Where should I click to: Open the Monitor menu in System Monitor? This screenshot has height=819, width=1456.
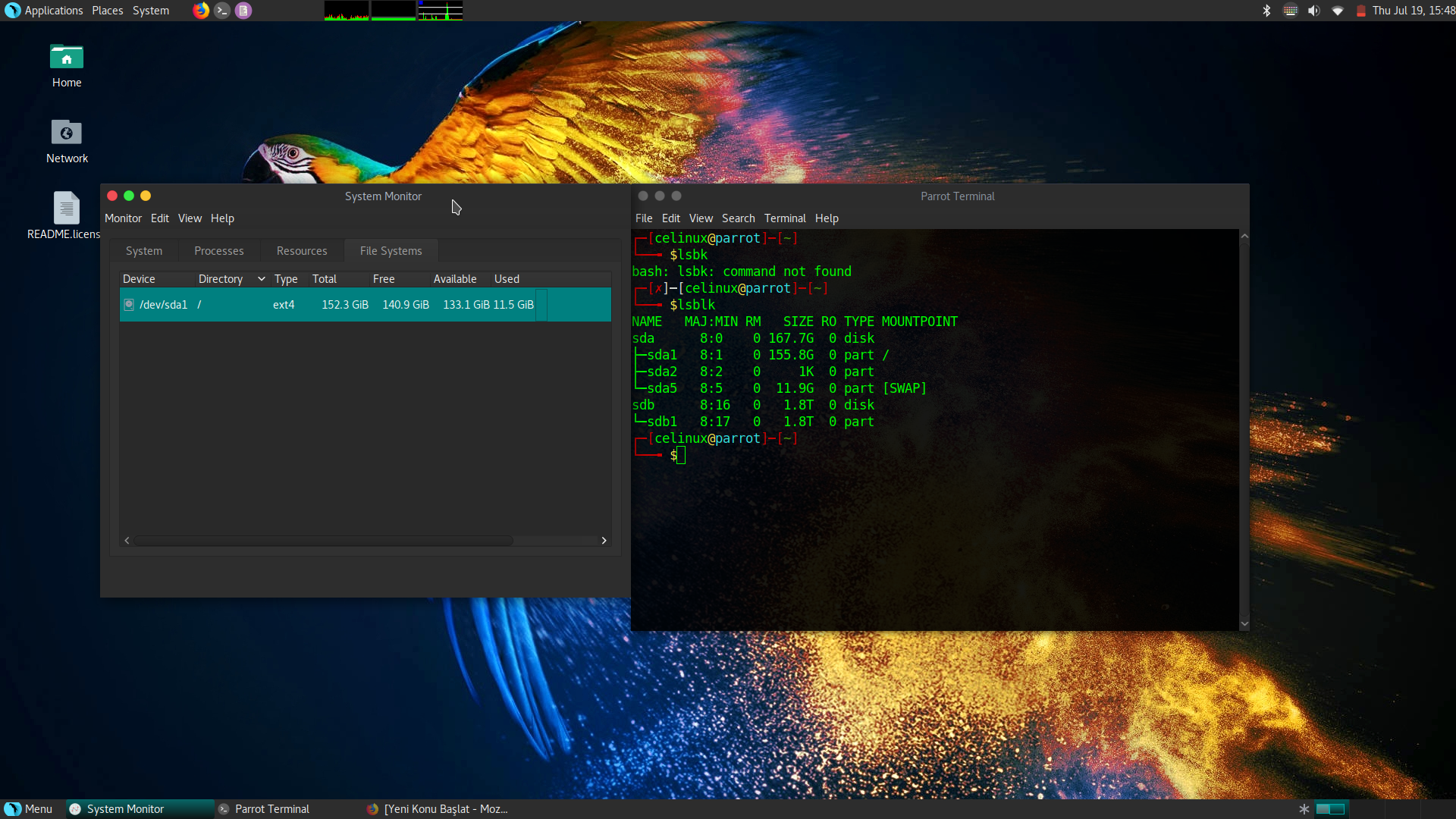[122, 217]
